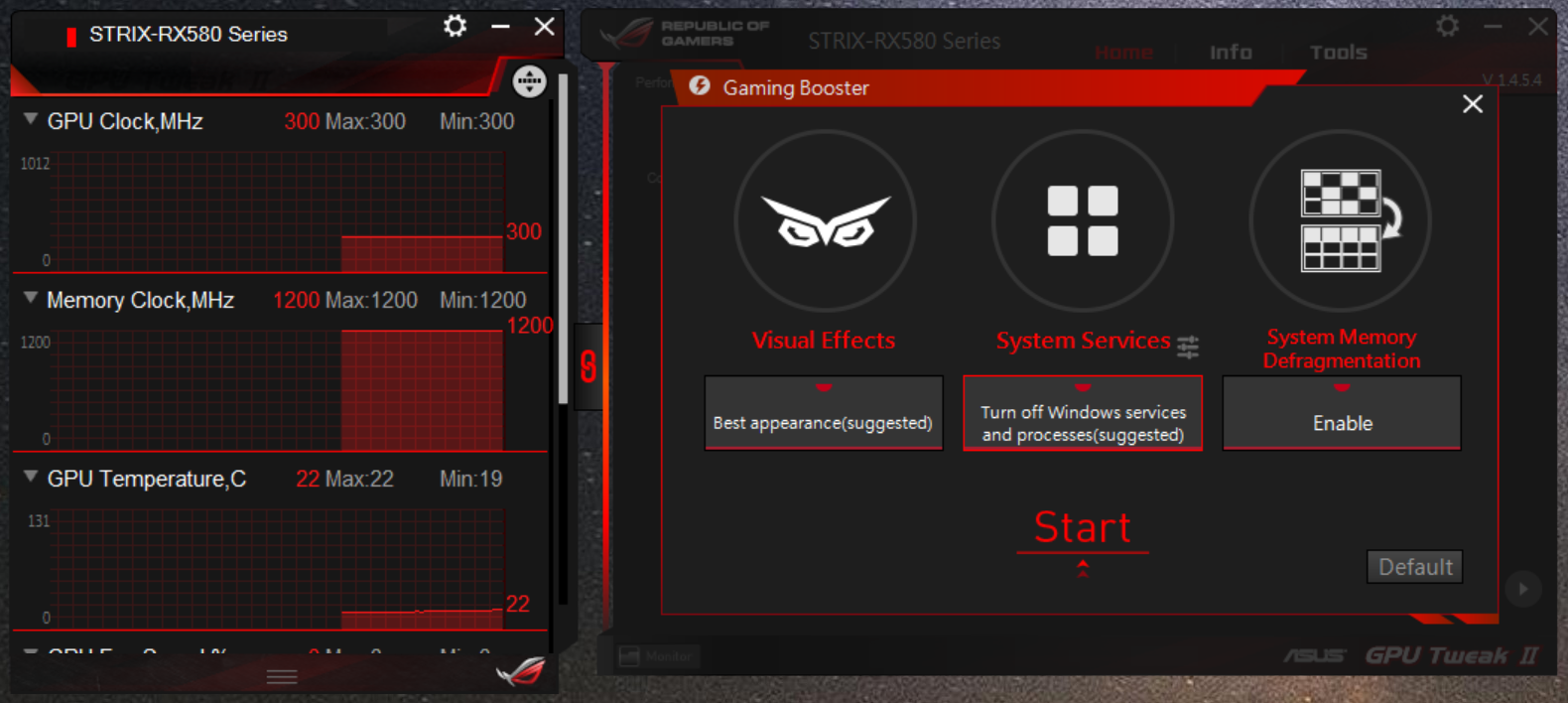This screenshot has width=1568, height=703.
Task: Close the monitor window
Action: coord(545,26)
